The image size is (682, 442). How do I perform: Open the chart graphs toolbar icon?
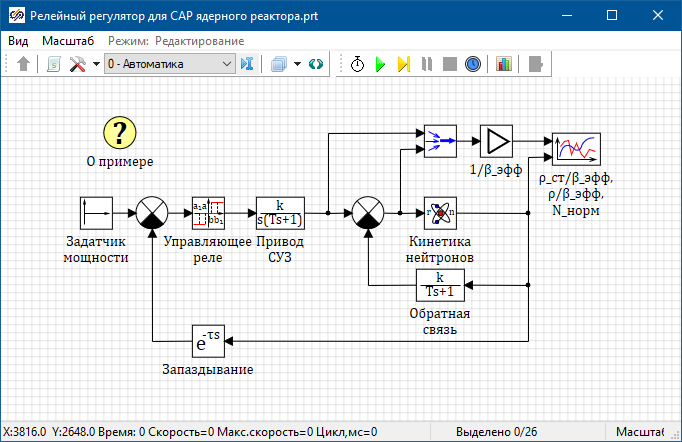click(x=503, y=64)
